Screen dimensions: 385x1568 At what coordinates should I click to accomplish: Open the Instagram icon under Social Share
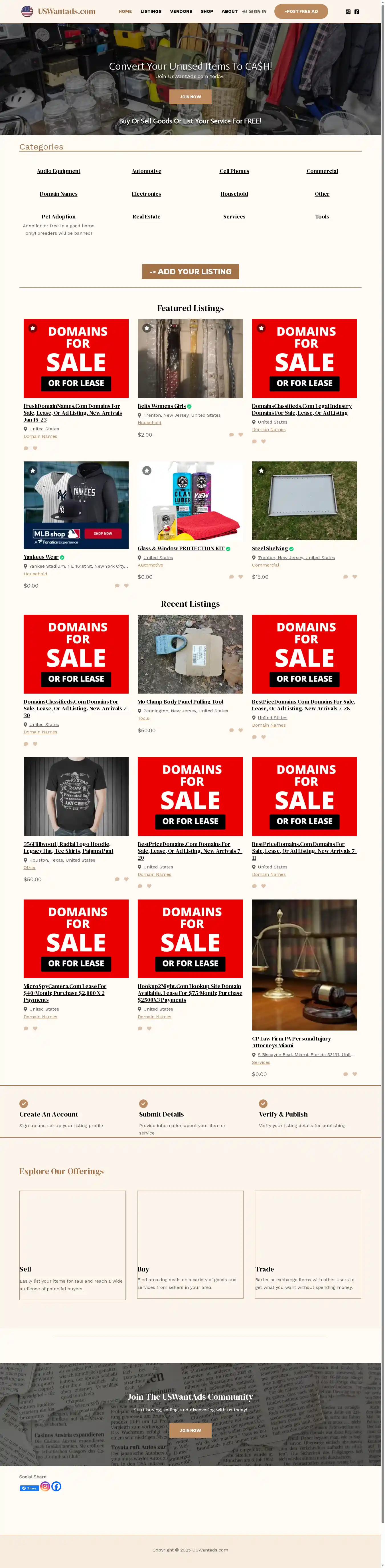tap(45, 1486)
